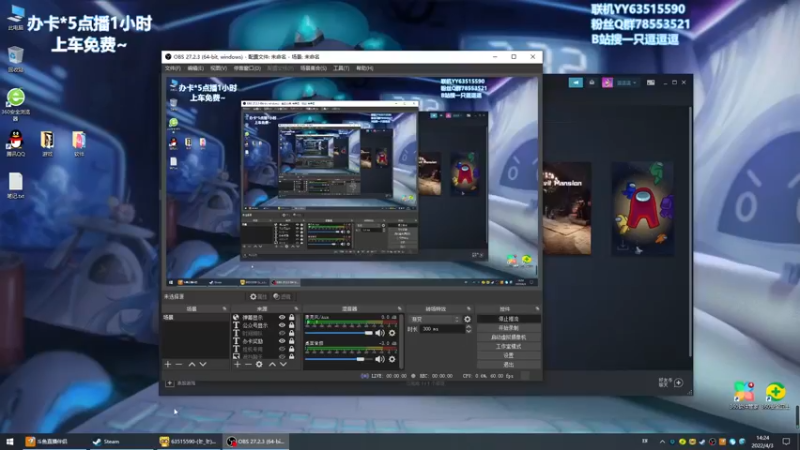Add a new scene in OBS

(168, 364)
